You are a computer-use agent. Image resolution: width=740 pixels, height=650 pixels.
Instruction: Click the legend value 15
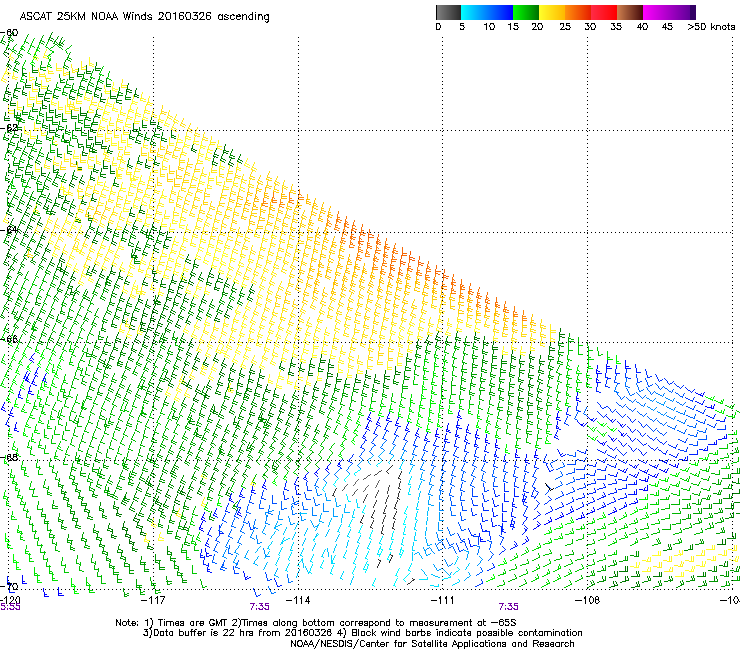point(513,27)
